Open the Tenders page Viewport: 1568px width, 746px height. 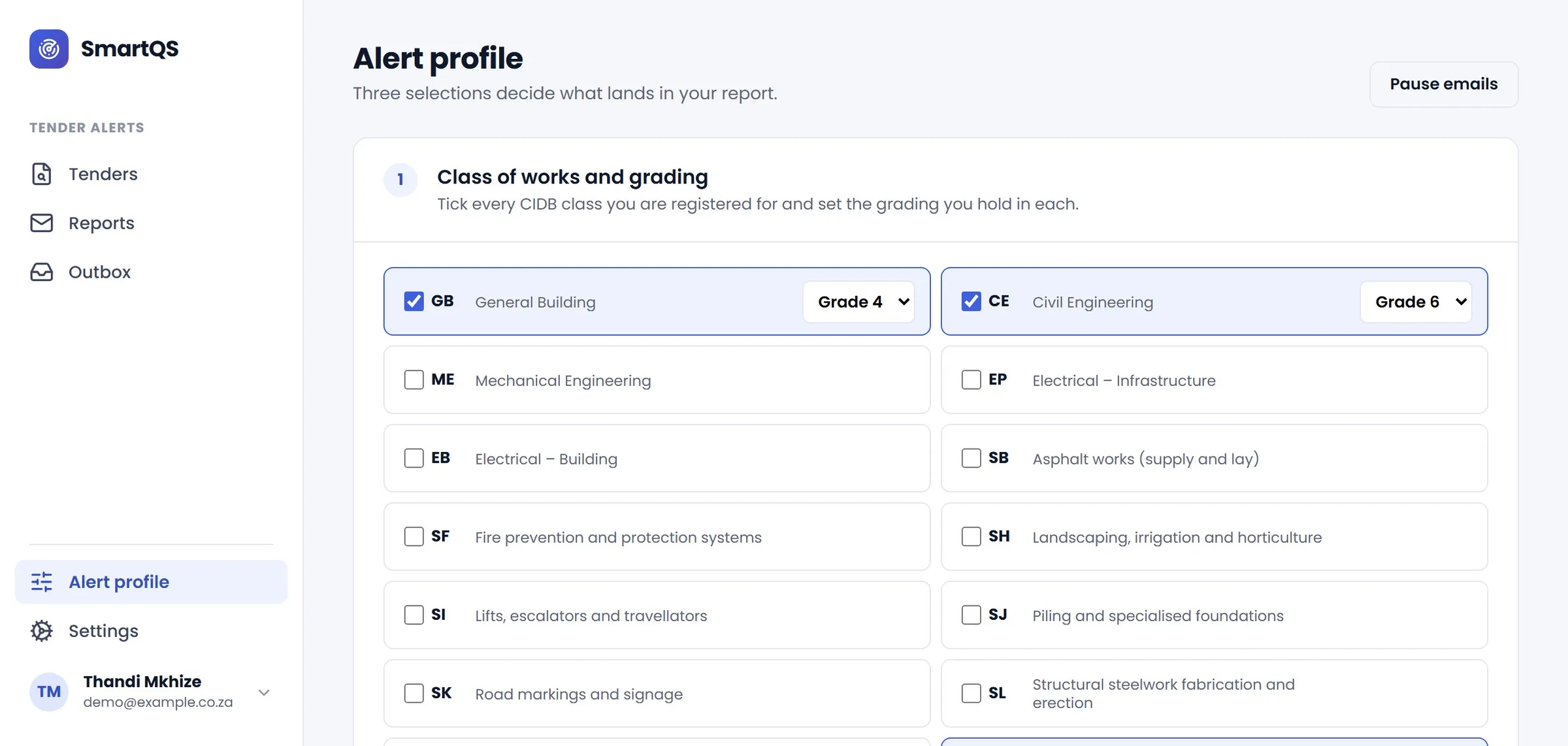(151, 174)
